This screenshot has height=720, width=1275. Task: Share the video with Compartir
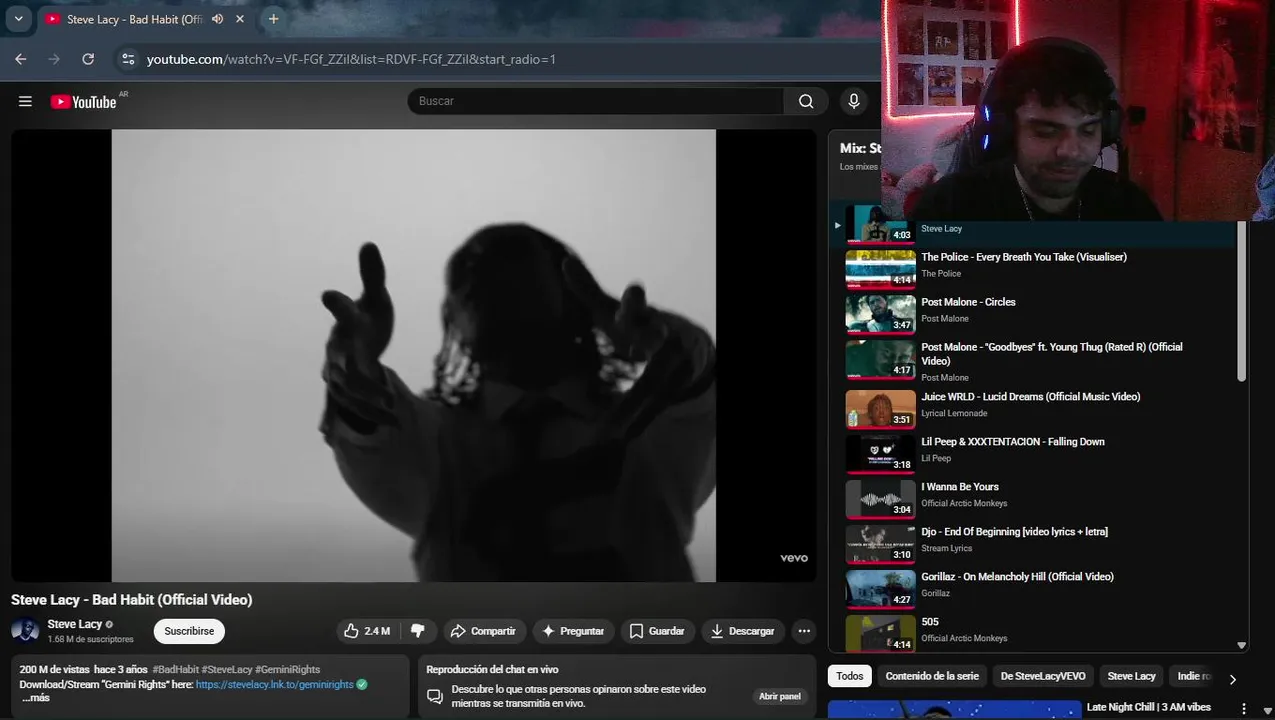tap(483, 631)
